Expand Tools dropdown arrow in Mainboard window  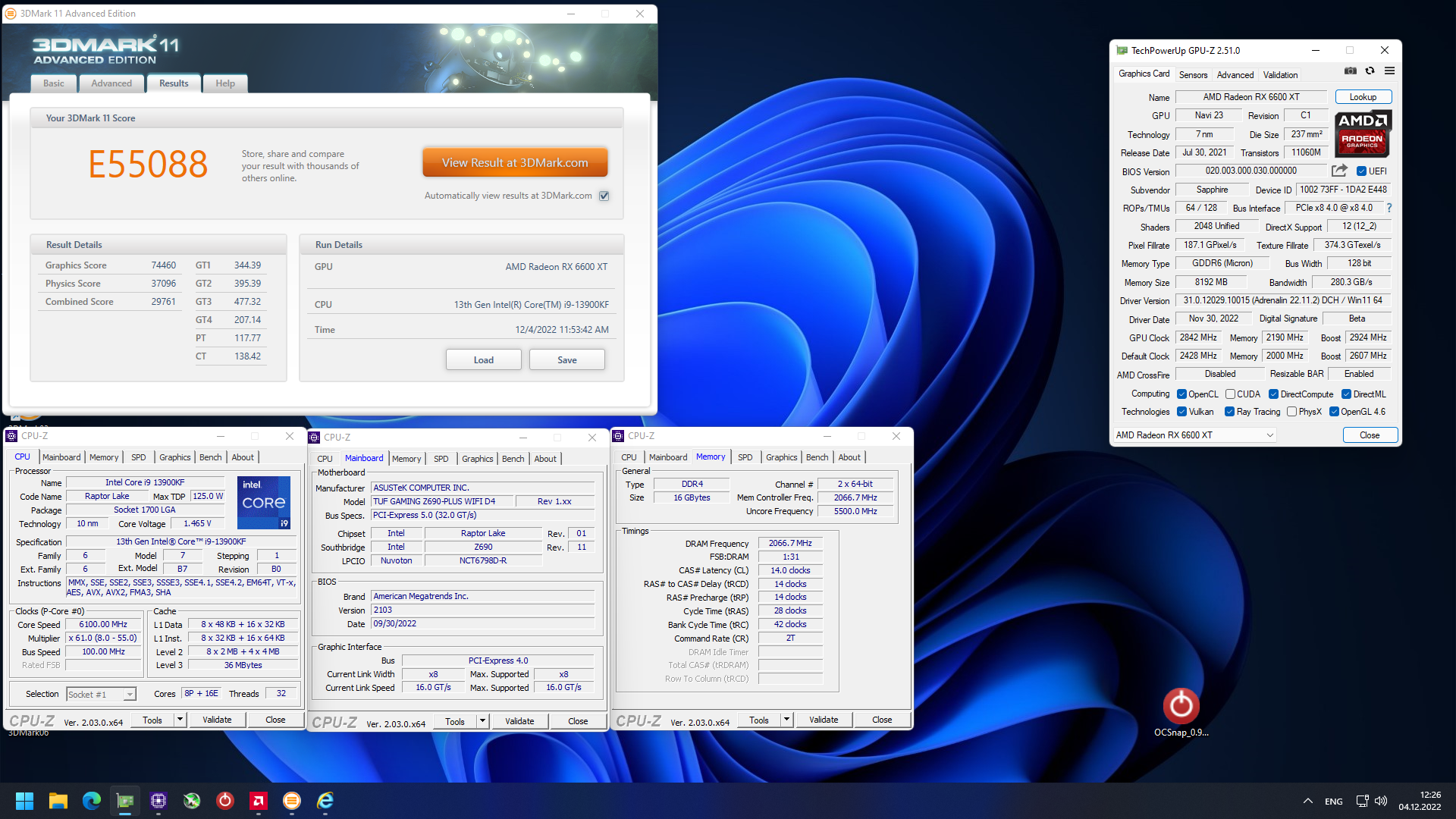tap(482, 721)
